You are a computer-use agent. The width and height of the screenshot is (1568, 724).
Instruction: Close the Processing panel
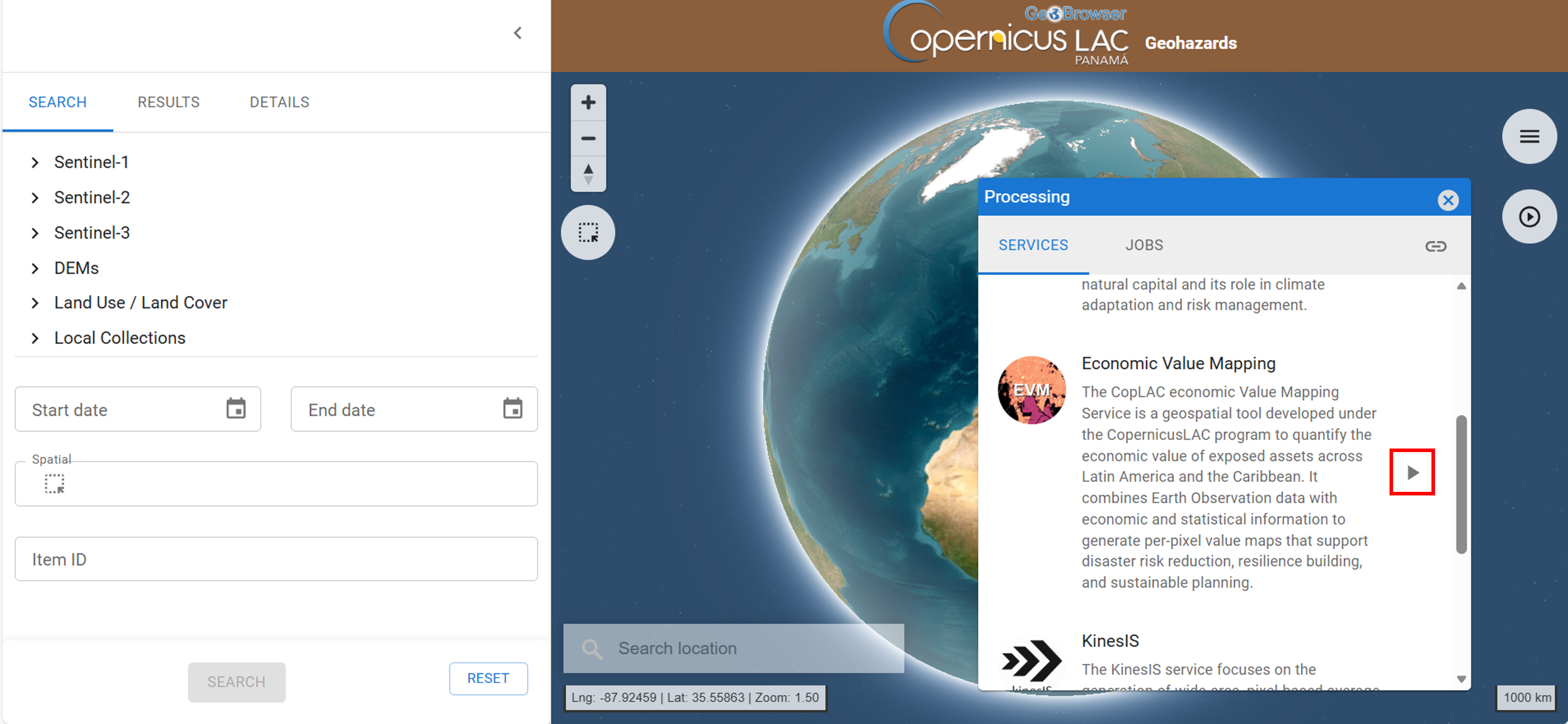(1448, 200)
